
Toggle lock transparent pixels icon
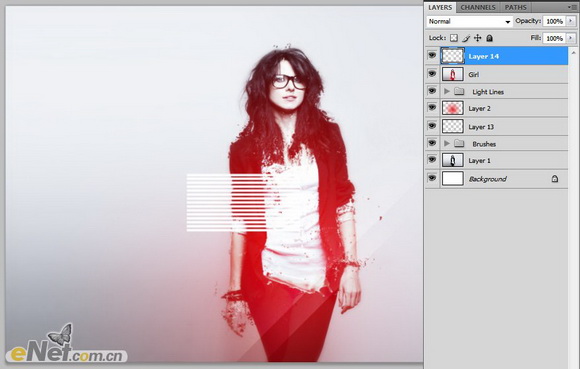(454, 38)
